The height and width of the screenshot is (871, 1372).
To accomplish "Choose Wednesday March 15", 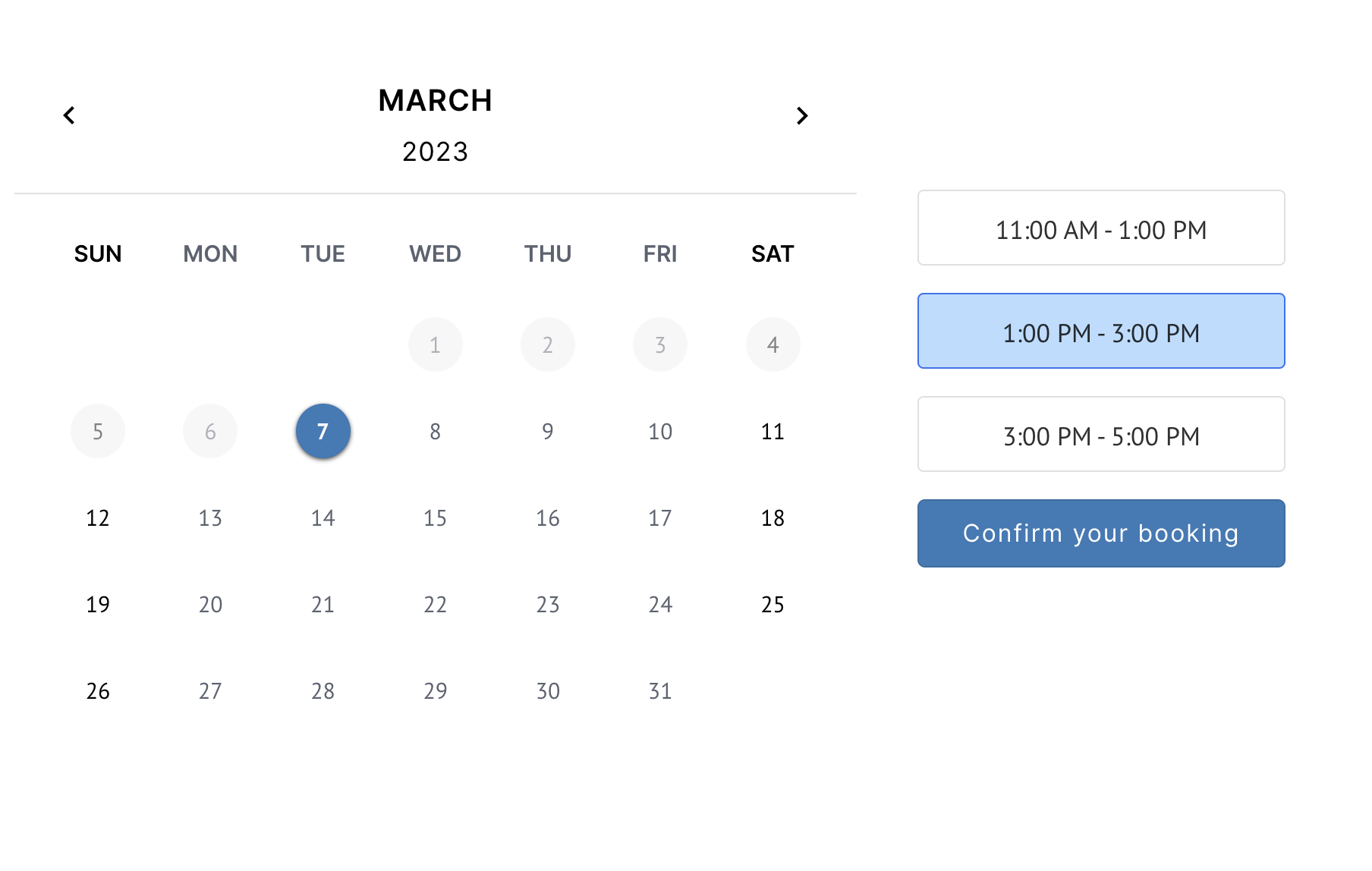I will (x=435, y=518).
